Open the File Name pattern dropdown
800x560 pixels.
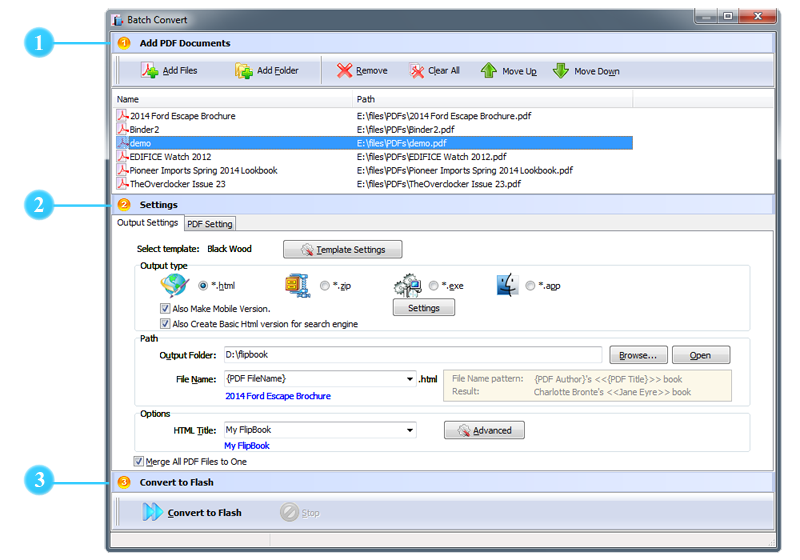410,379
